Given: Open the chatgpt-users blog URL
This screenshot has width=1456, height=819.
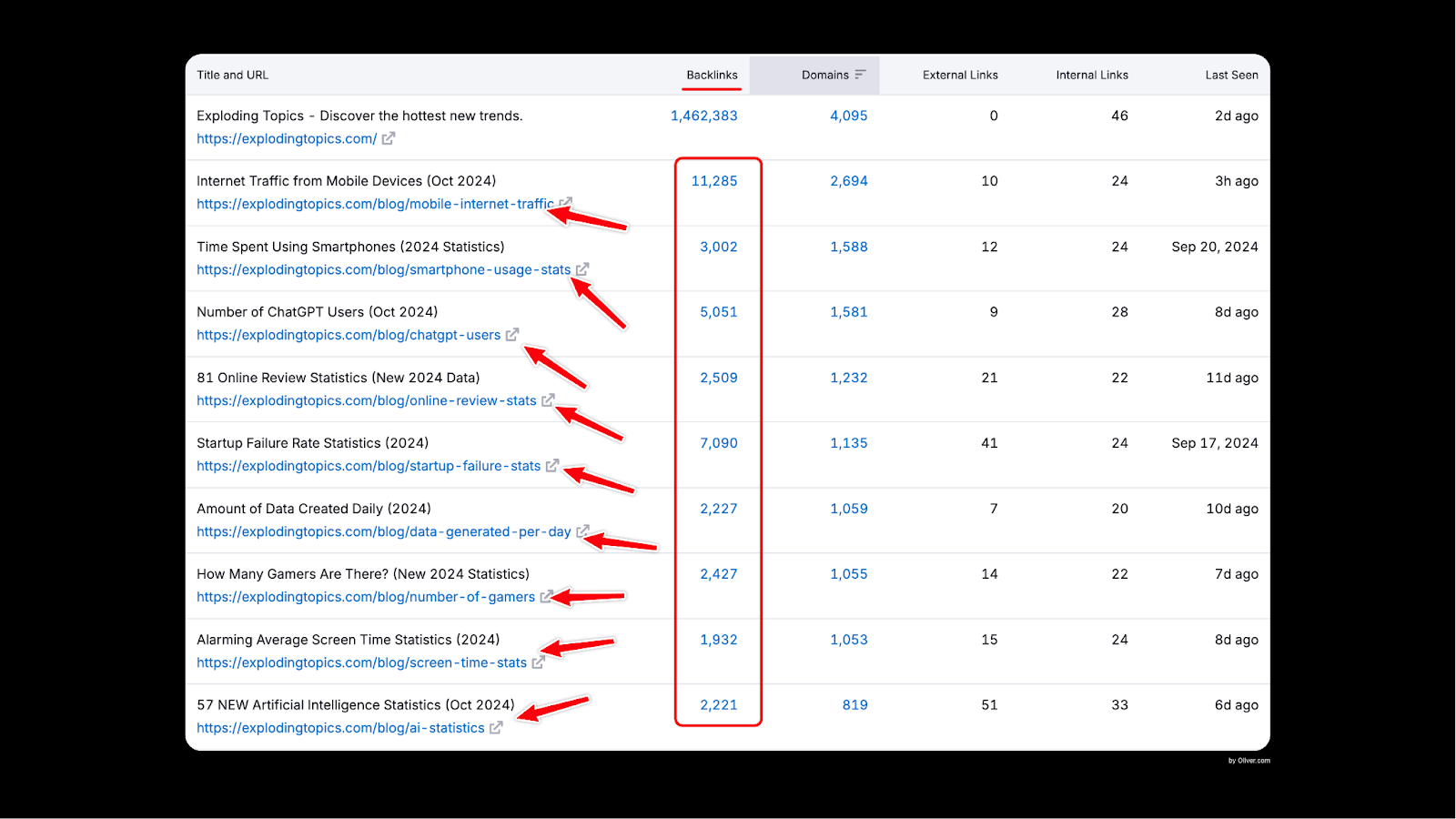Looking at the screenshot, I should 349,335.
